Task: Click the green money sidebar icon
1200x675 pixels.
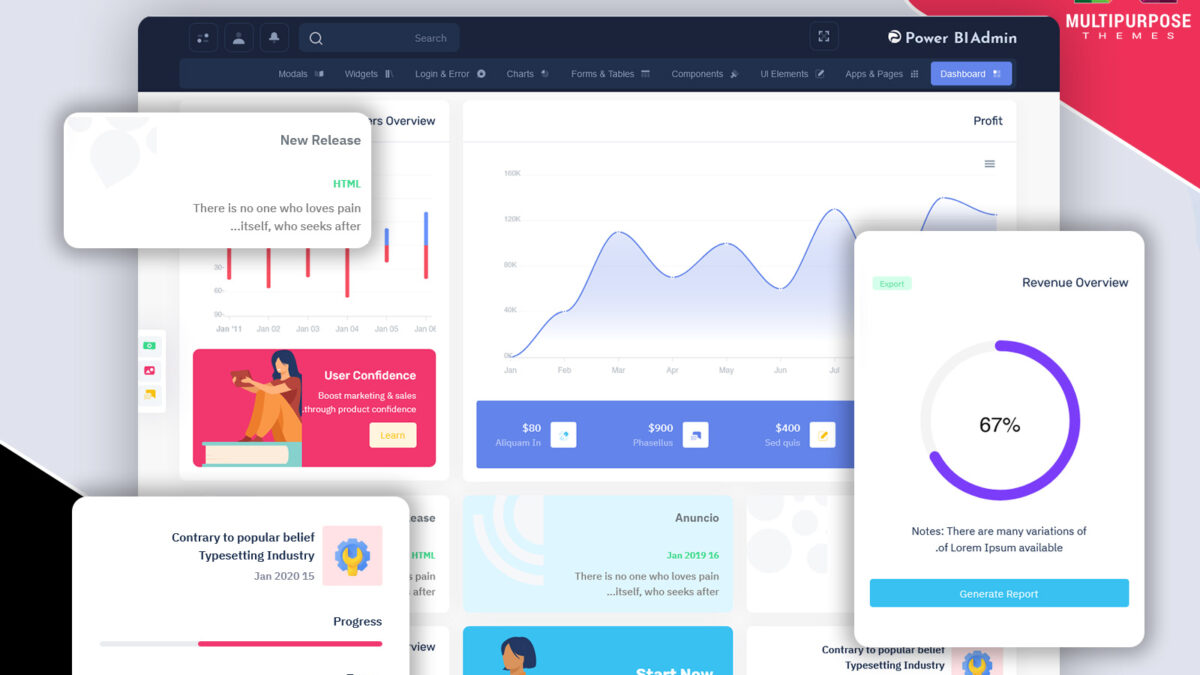Action: (149, 346)
